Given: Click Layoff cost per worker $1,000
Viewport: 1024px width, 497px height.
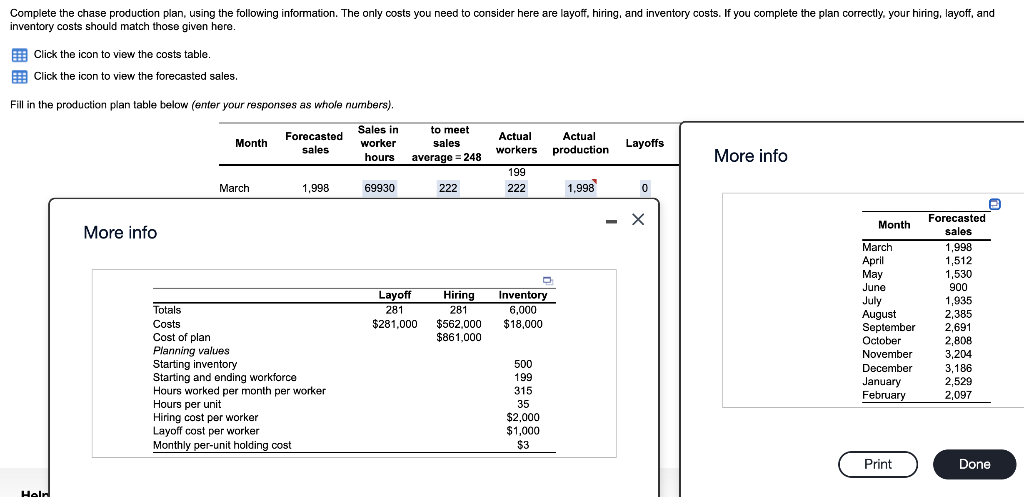Looking at the screenshot, I should pyautogui.click(x=523, y=431).
